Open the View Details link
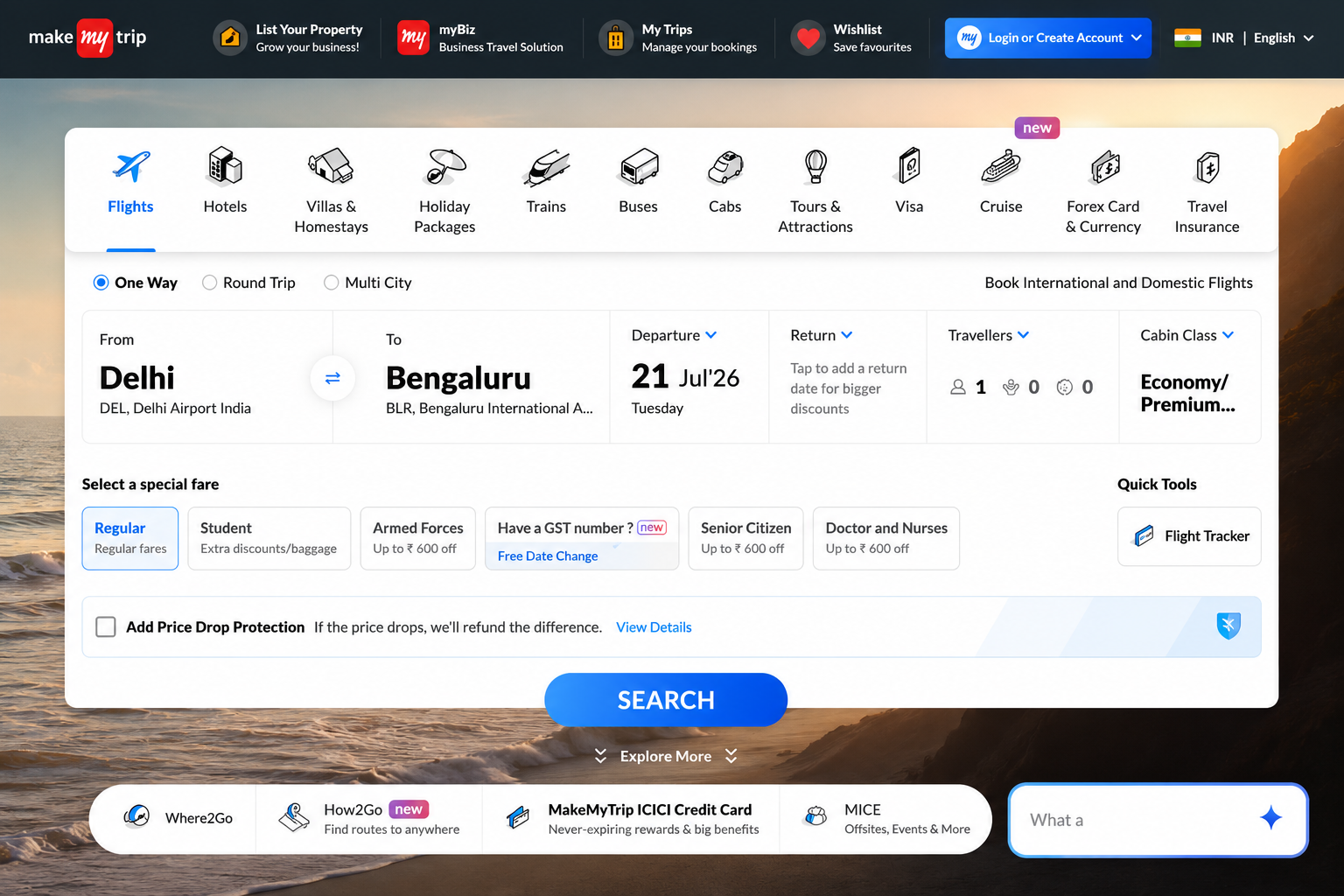The image size is (1344, 896). click(654, 627)
